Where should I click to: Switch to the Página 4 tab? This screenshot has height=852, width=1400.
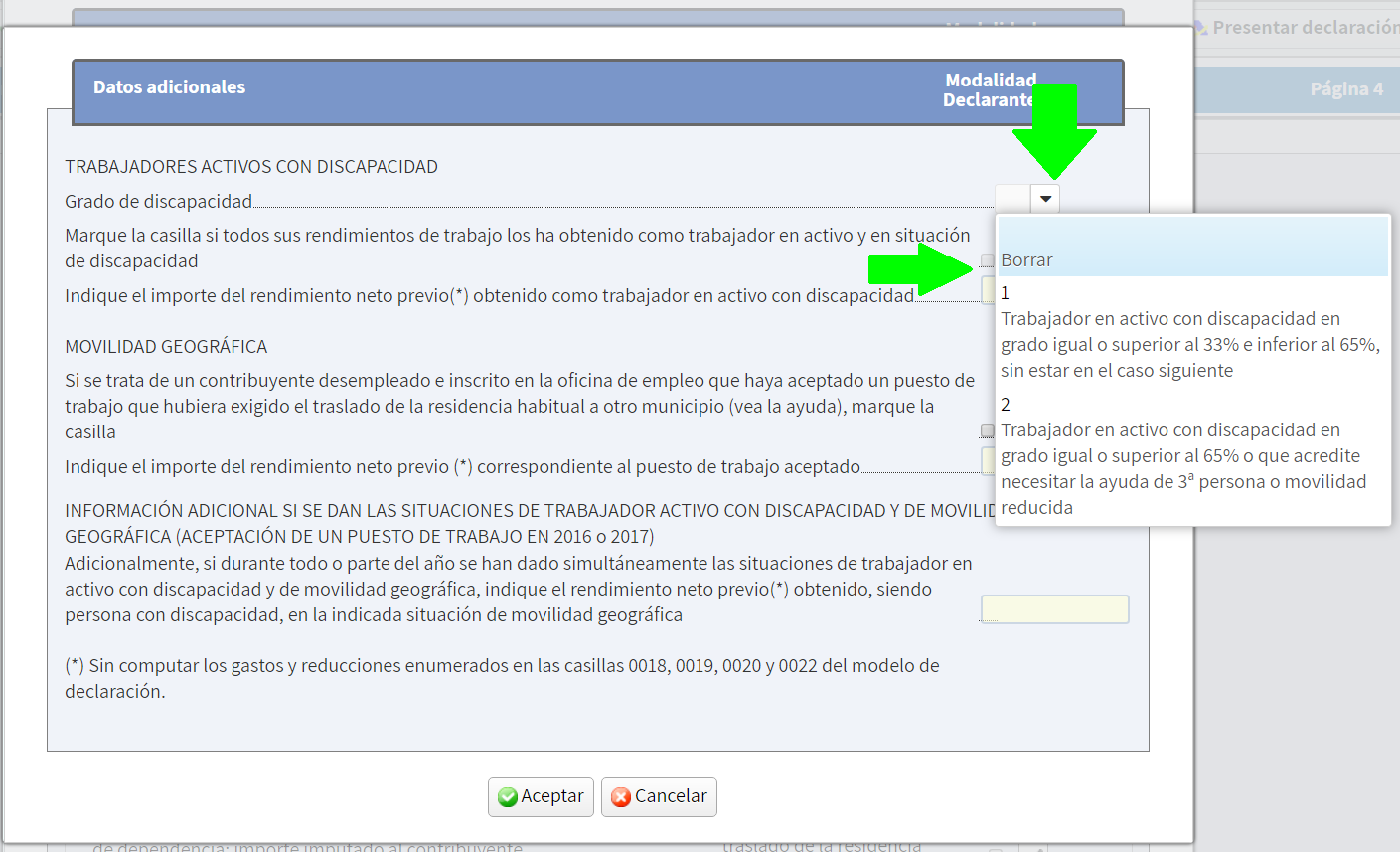pos(1347,88)
